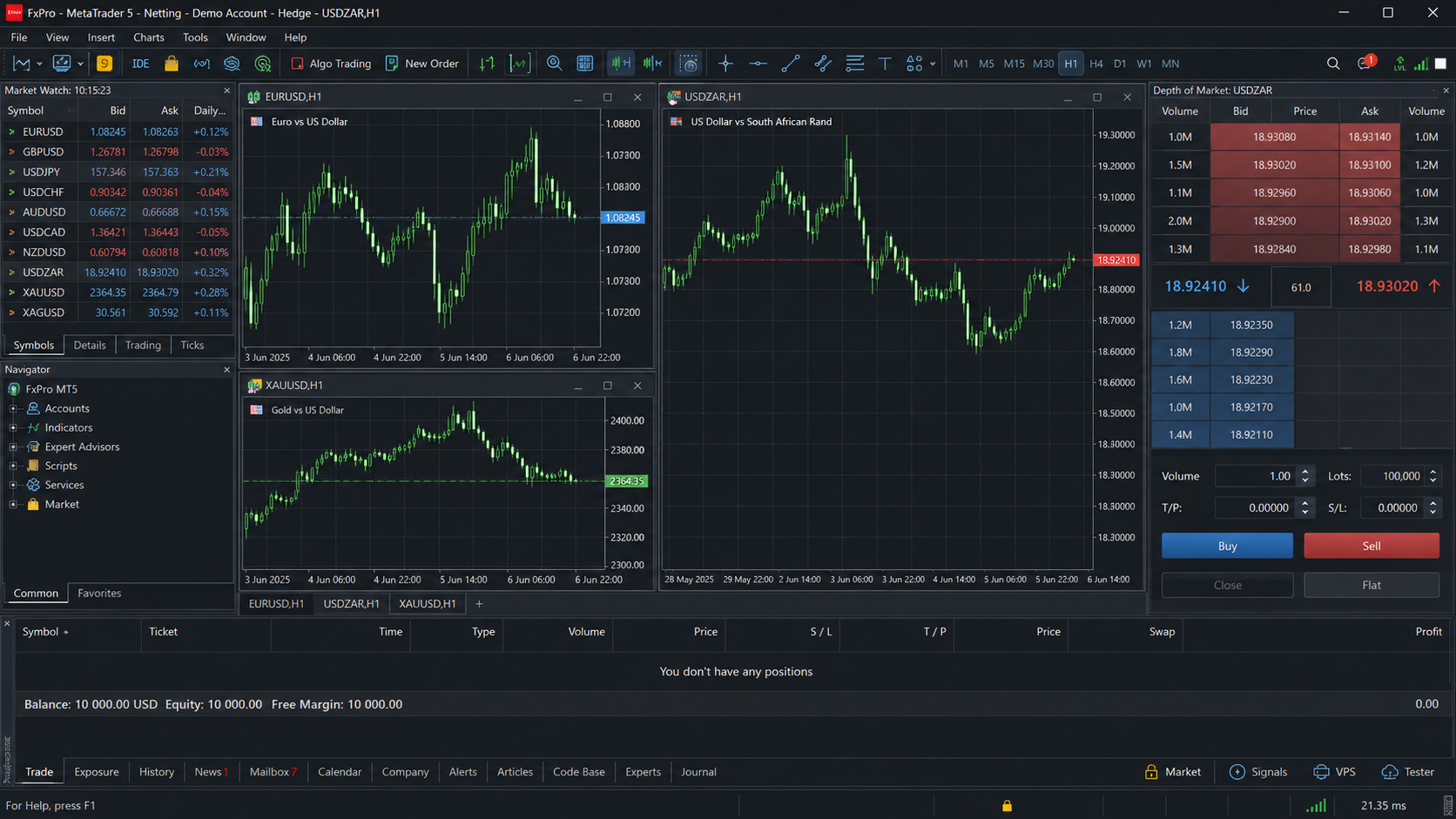Screen dimensions: 1456x819
Task: Open the new chart icon in toolbar
Action: tap(21, 64)
